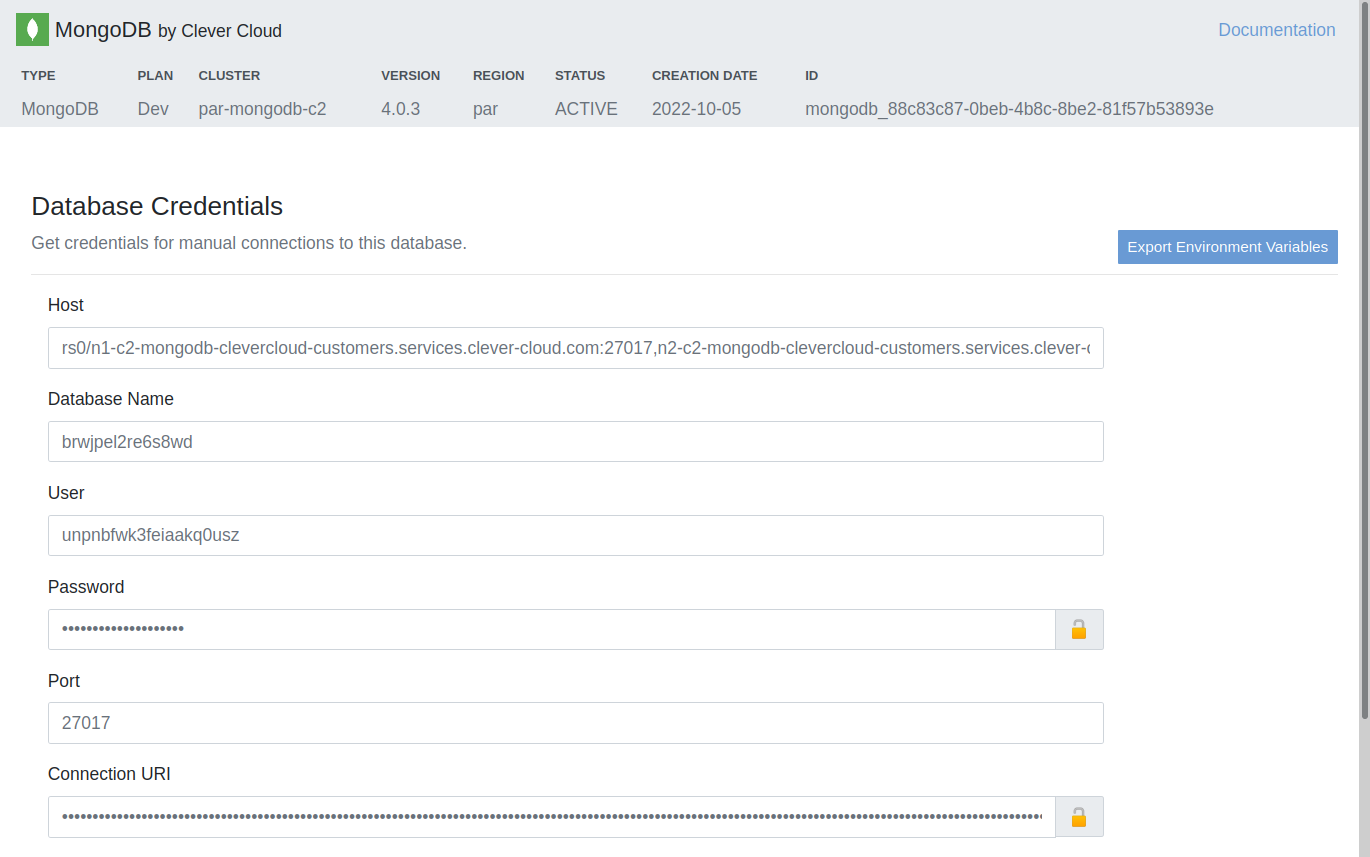Click the masked Password field

point(552,629)
